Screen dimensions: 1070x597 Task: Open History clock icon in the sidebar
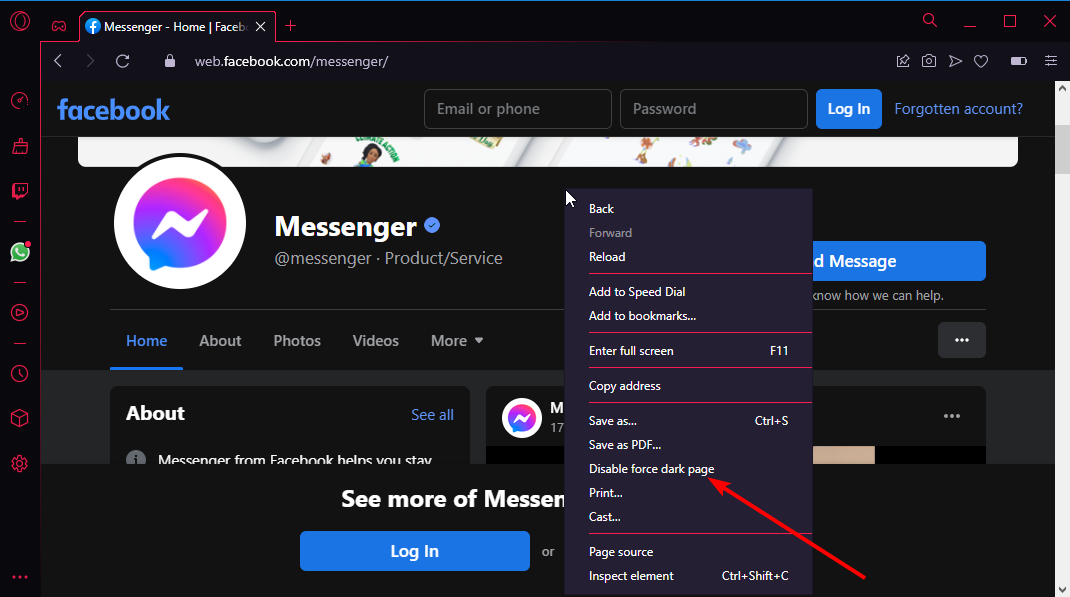coord(20,373)
